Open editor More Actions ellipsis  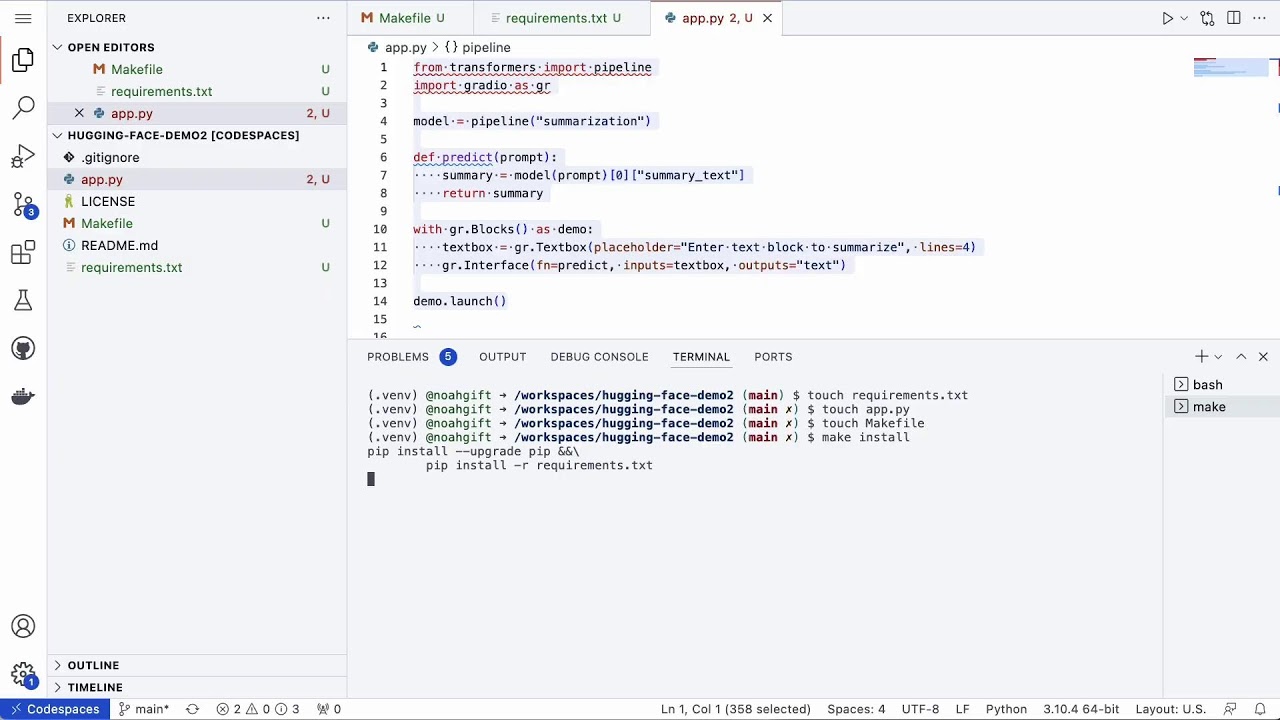pos(1260,18)
